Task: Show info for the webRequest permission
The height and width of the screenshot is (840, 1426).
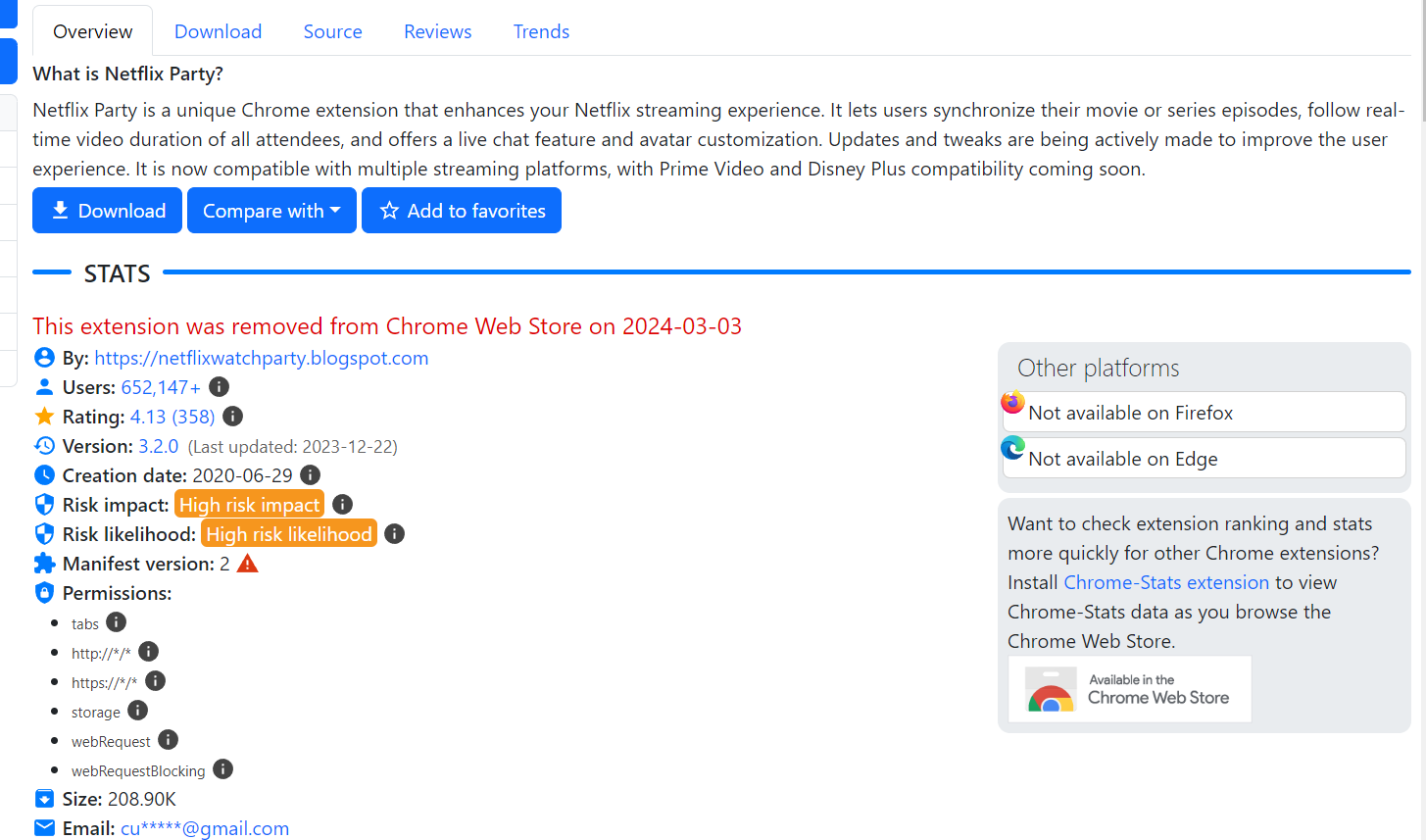Action: click(x=169, y=740)
